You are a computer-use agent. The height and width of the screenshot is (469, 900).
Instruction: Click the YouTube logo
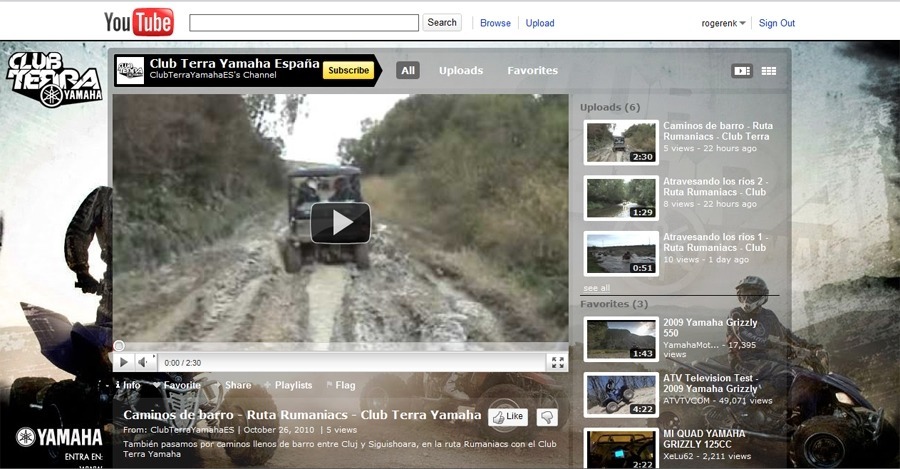click(x=138, y=22)
